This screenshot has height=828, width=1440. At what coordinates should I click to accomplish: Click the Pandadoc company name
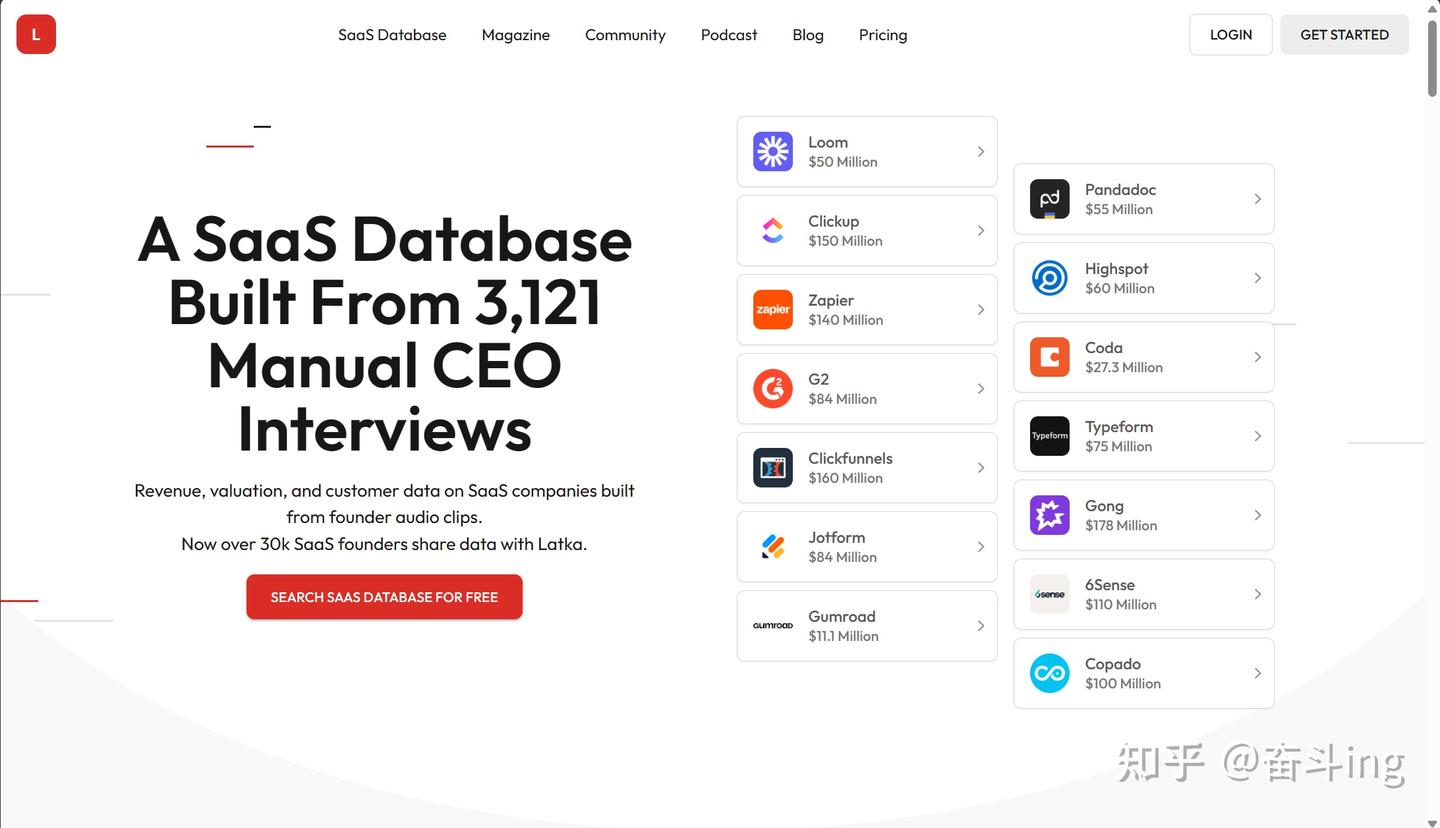click(x=1120, y=190)
